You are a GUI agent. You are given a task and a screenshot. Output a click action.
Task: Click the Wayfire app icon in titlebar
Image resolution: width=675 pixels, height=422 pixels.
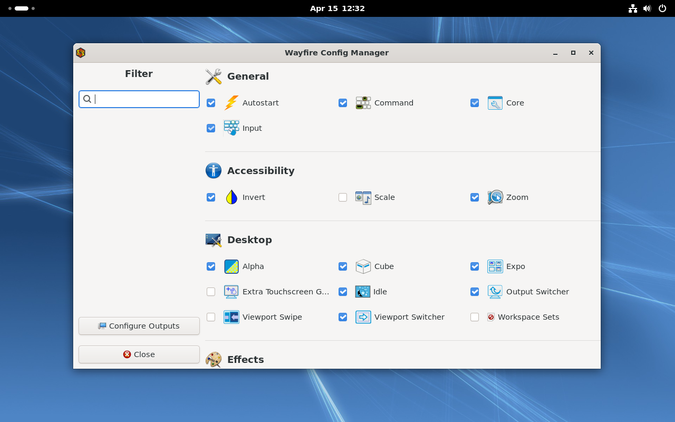tap(81, 53)
